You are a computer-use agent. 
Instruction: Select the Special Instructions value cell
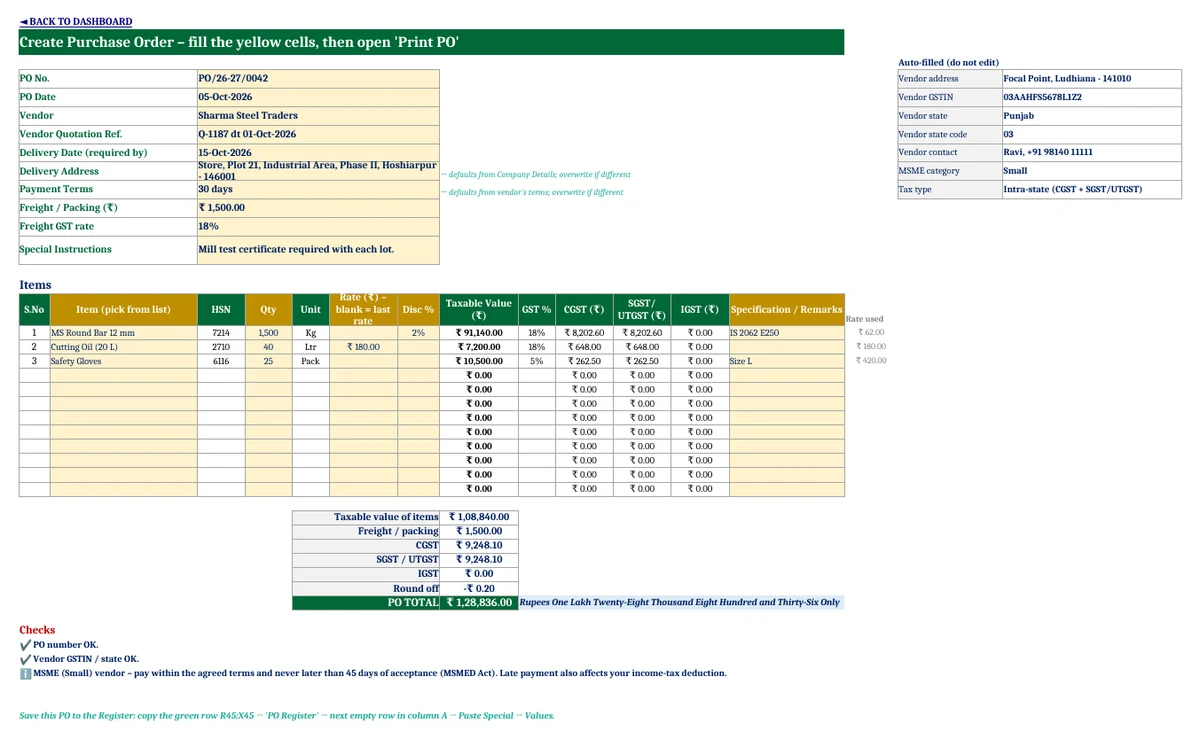(318, 250)
